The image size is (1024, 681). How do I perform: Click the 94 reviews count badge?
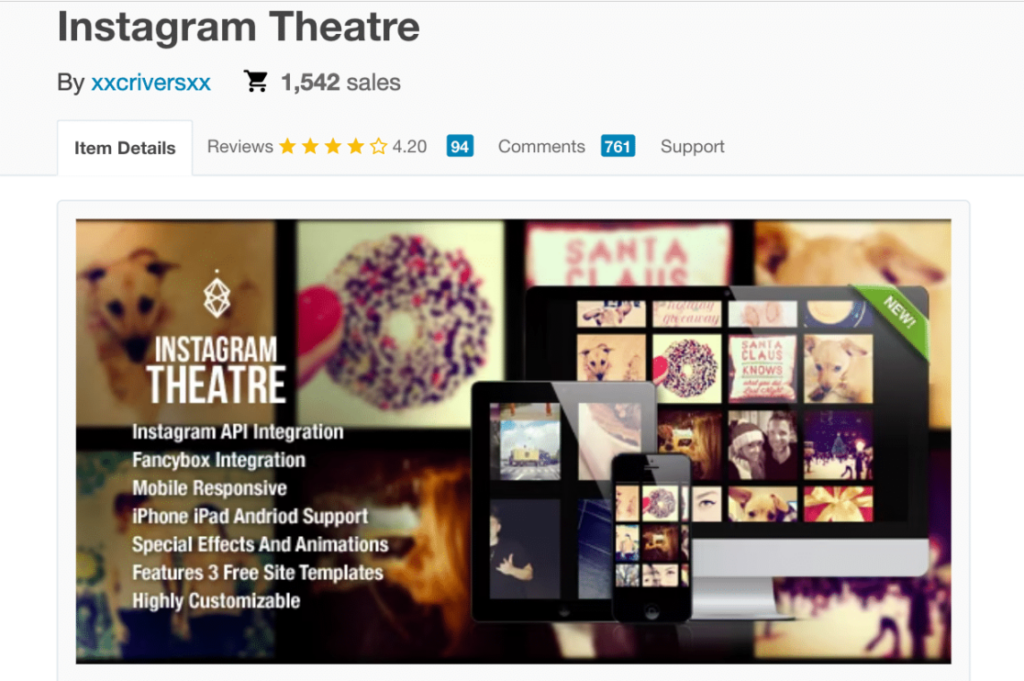459,146
